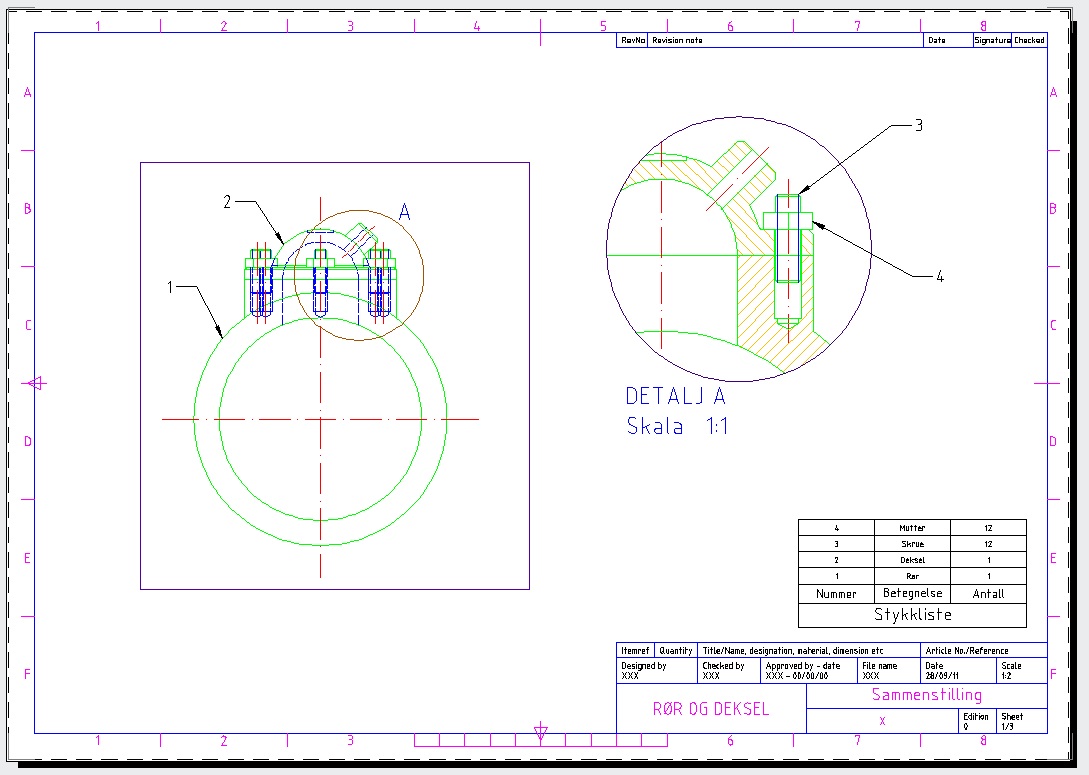
Task: Select the "Skrue" cell in parts list
Action: pos(913,544)
